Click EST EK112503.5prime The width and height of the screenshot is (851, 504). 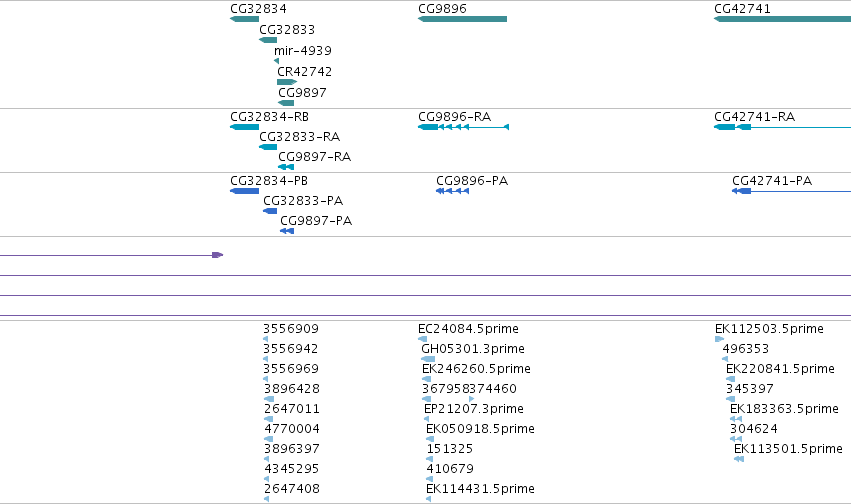[x=769, y=329]
